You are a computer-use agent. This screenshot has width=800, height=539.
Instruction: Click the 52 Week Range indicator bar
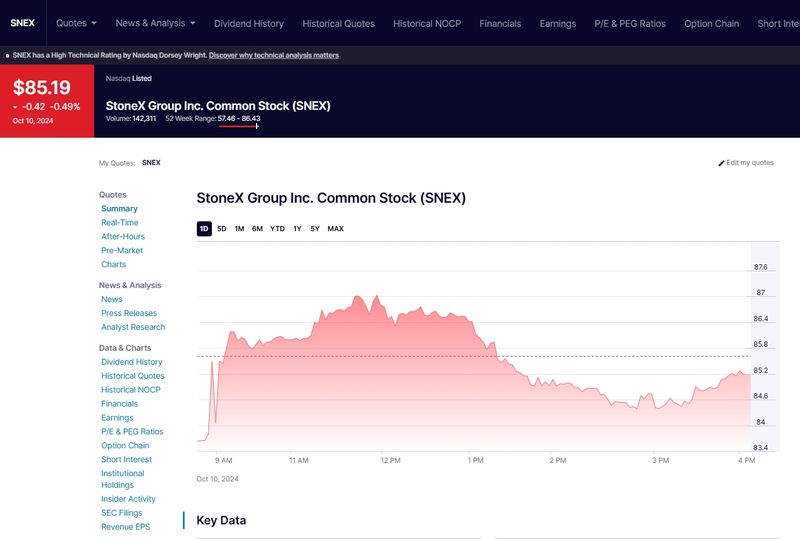pyautogui.click(x=238, y=126)
